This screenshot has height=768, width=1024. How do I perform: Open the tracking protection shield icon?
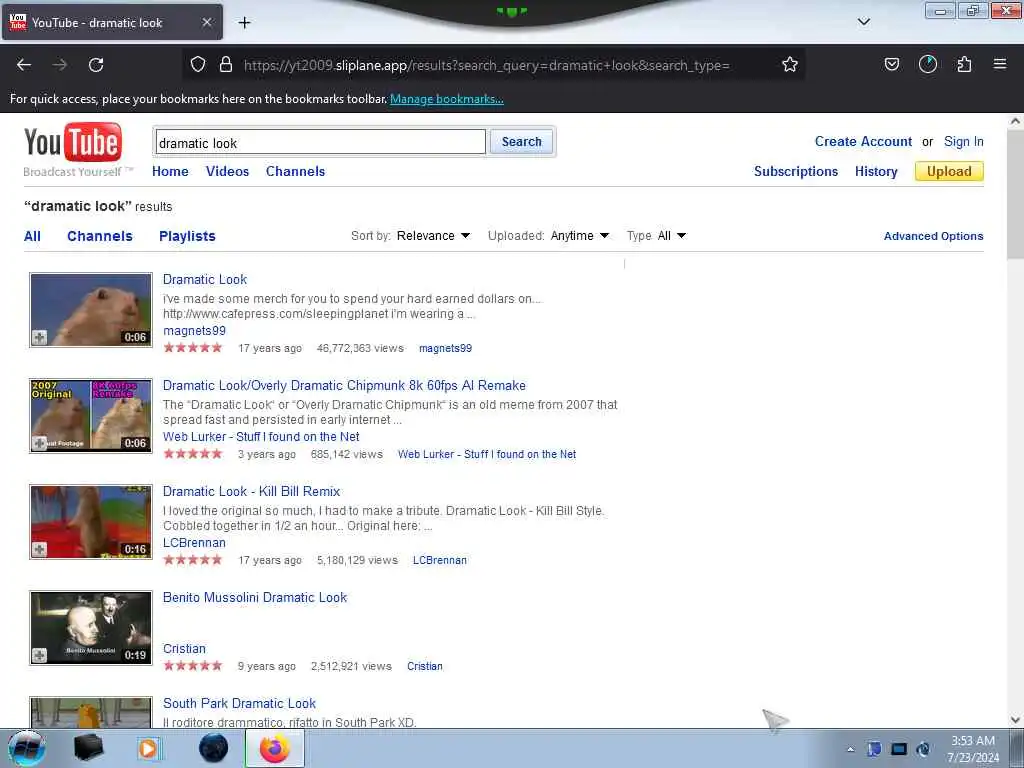[198, 65]
